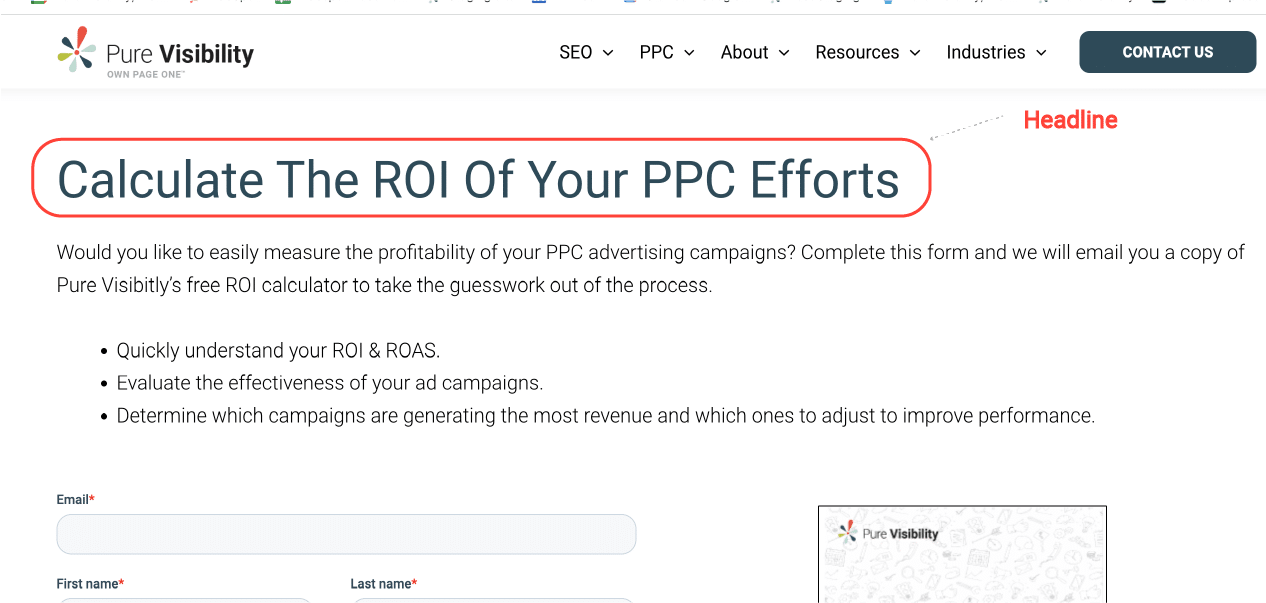Screen dimensions: 1266x603
Task: Expand the Industries dropdown arrow
Action: 1041,53
